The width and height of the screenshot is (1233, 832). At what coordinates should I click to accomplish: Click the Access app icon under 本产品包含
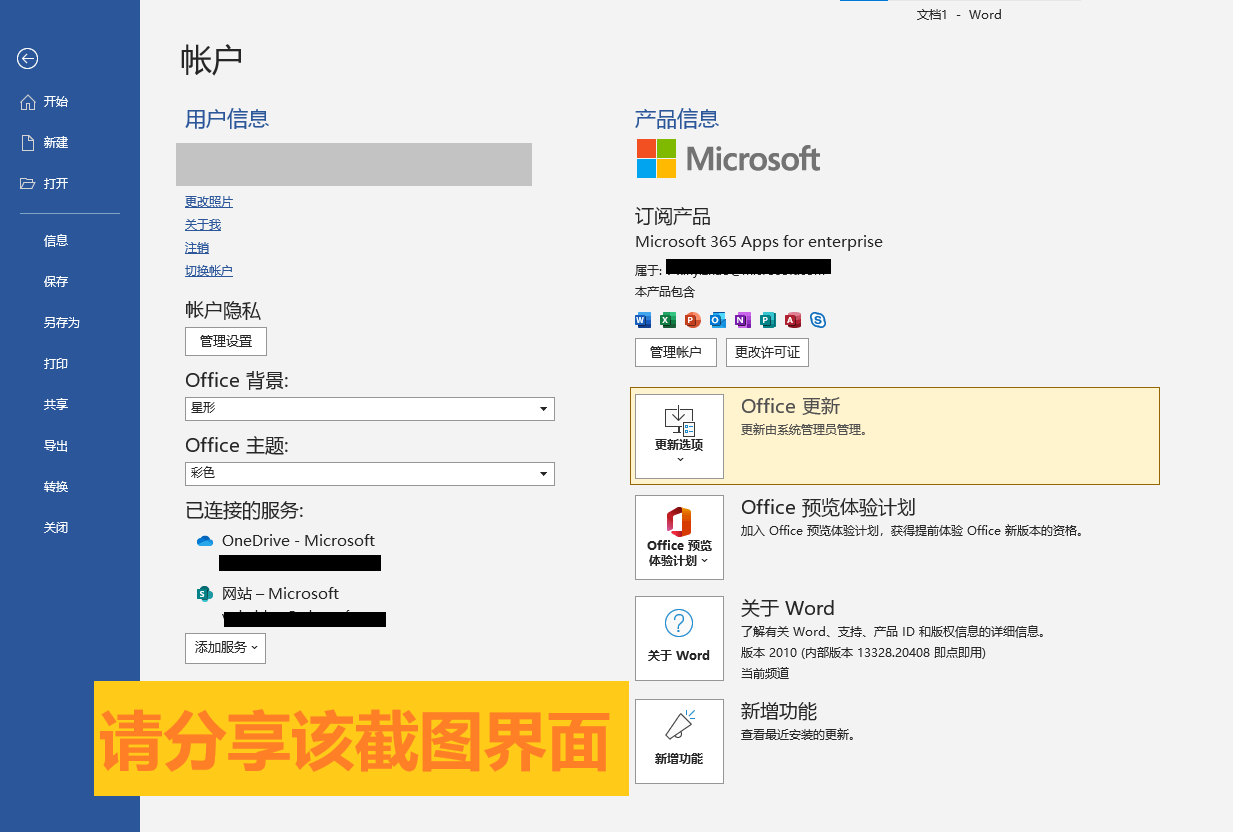click(793, 320)
